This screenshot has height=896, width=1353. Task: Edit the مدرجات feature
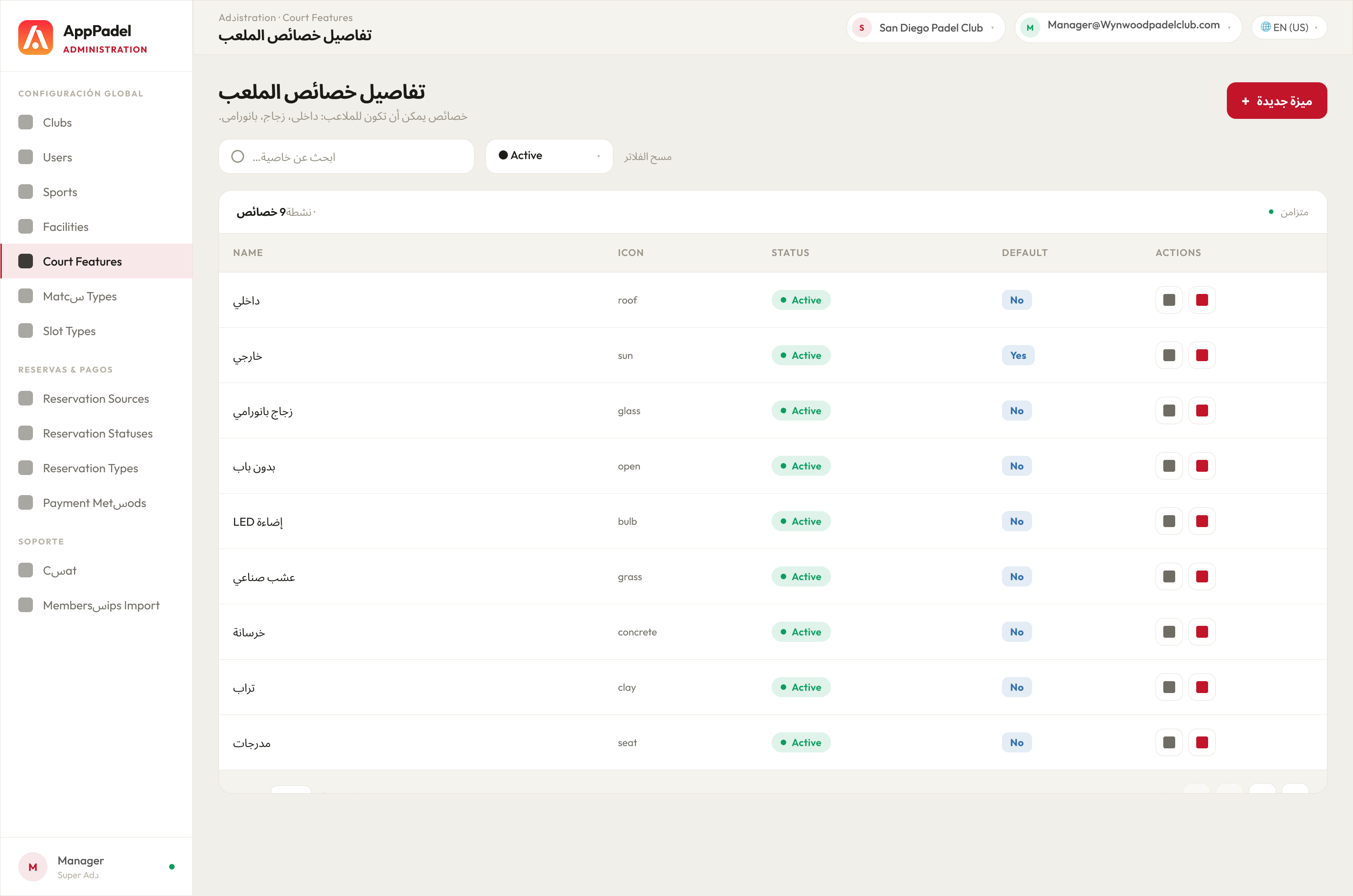pyautogui.click(x=1169, y=743)
